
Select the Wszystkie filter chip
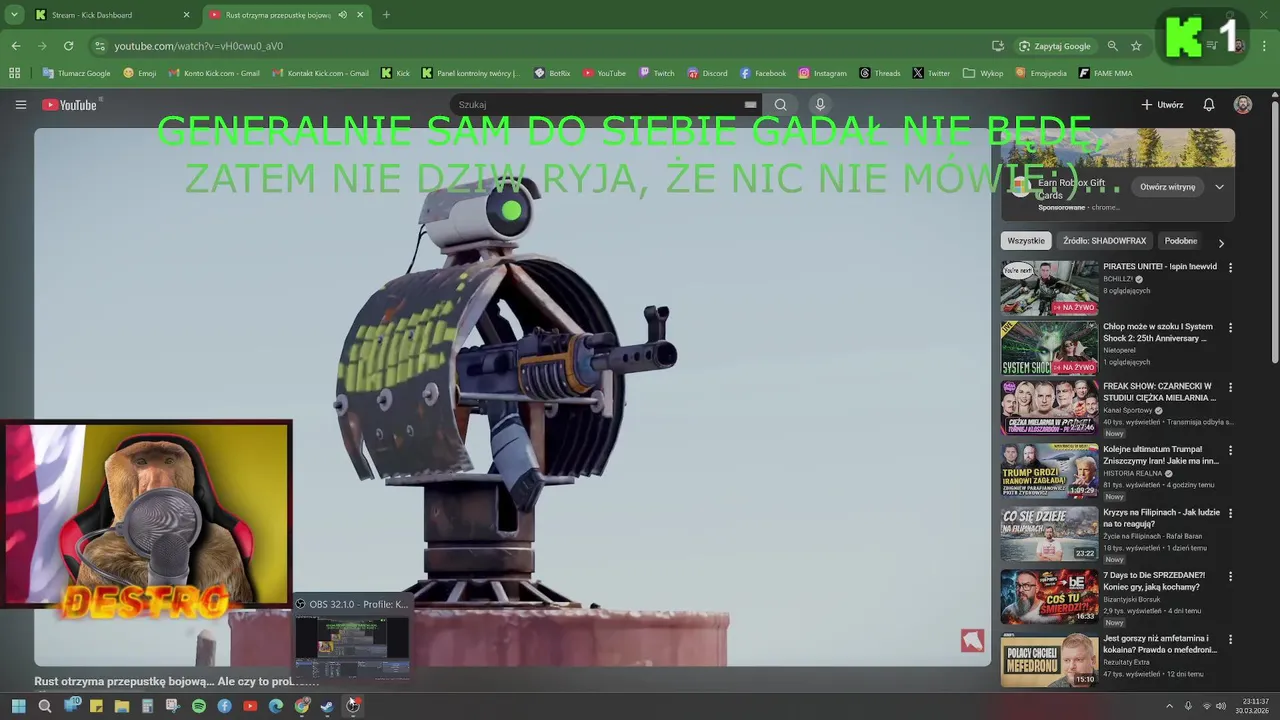(1026, 241)
